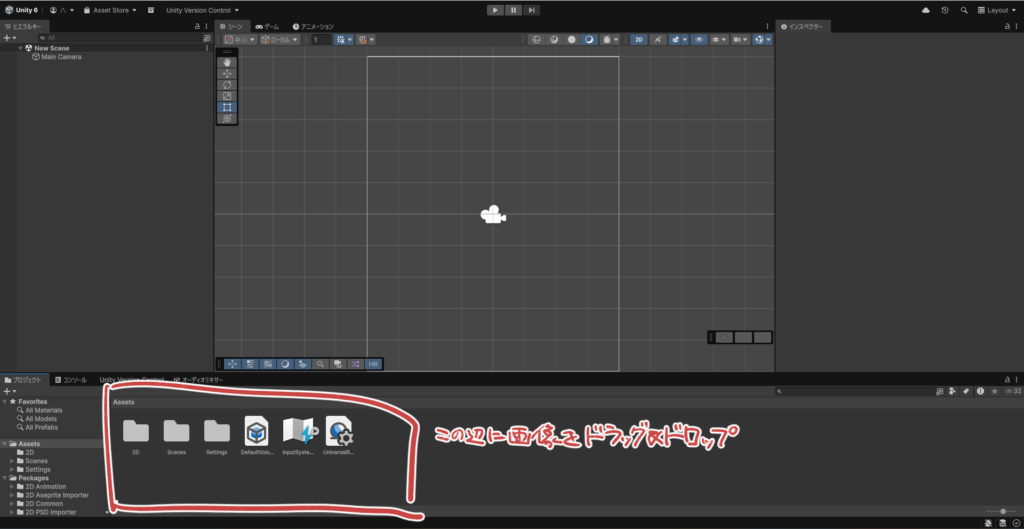The image size is (1024, 529).
Task: Open the Undo History icon
Action: [x=945, y=10]
